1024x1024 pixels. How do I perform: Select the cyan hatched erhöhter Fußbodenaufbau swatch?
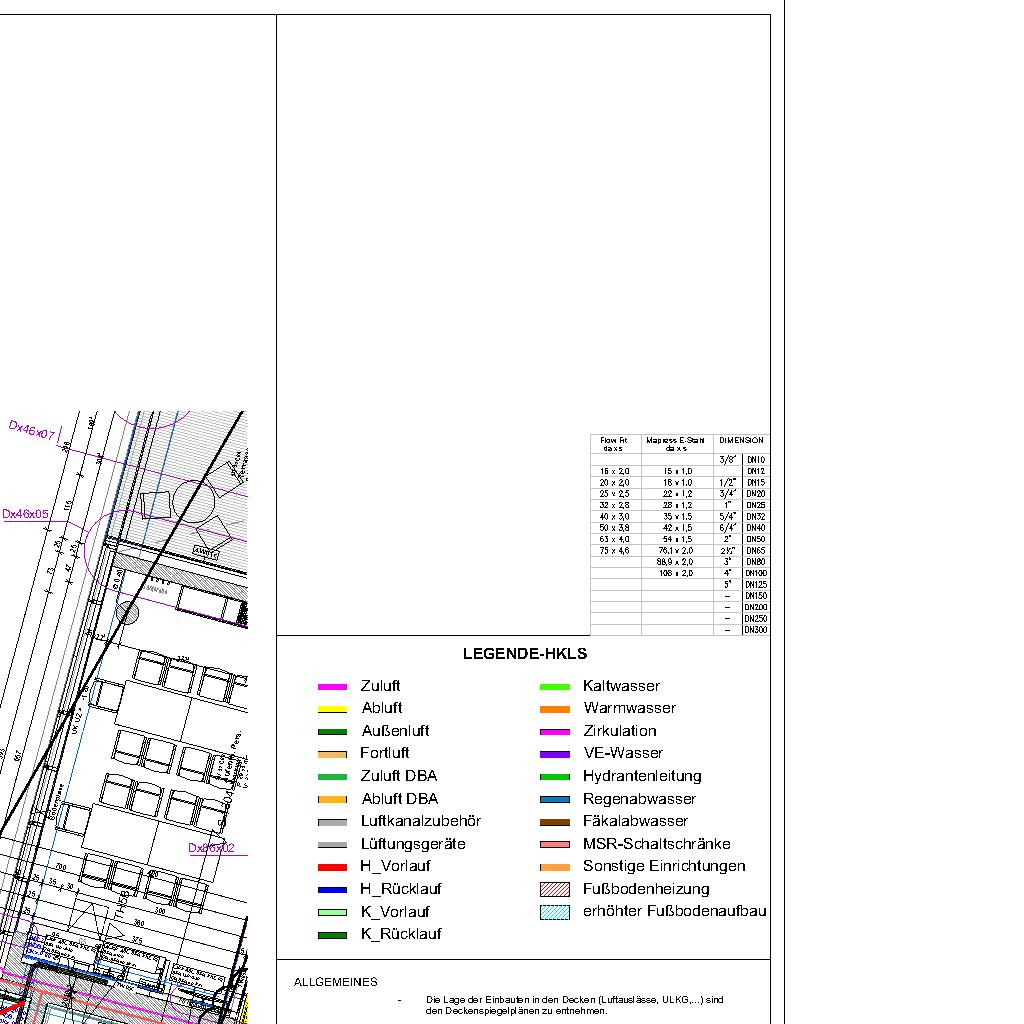pyautogui.click(x=555, y=912)
